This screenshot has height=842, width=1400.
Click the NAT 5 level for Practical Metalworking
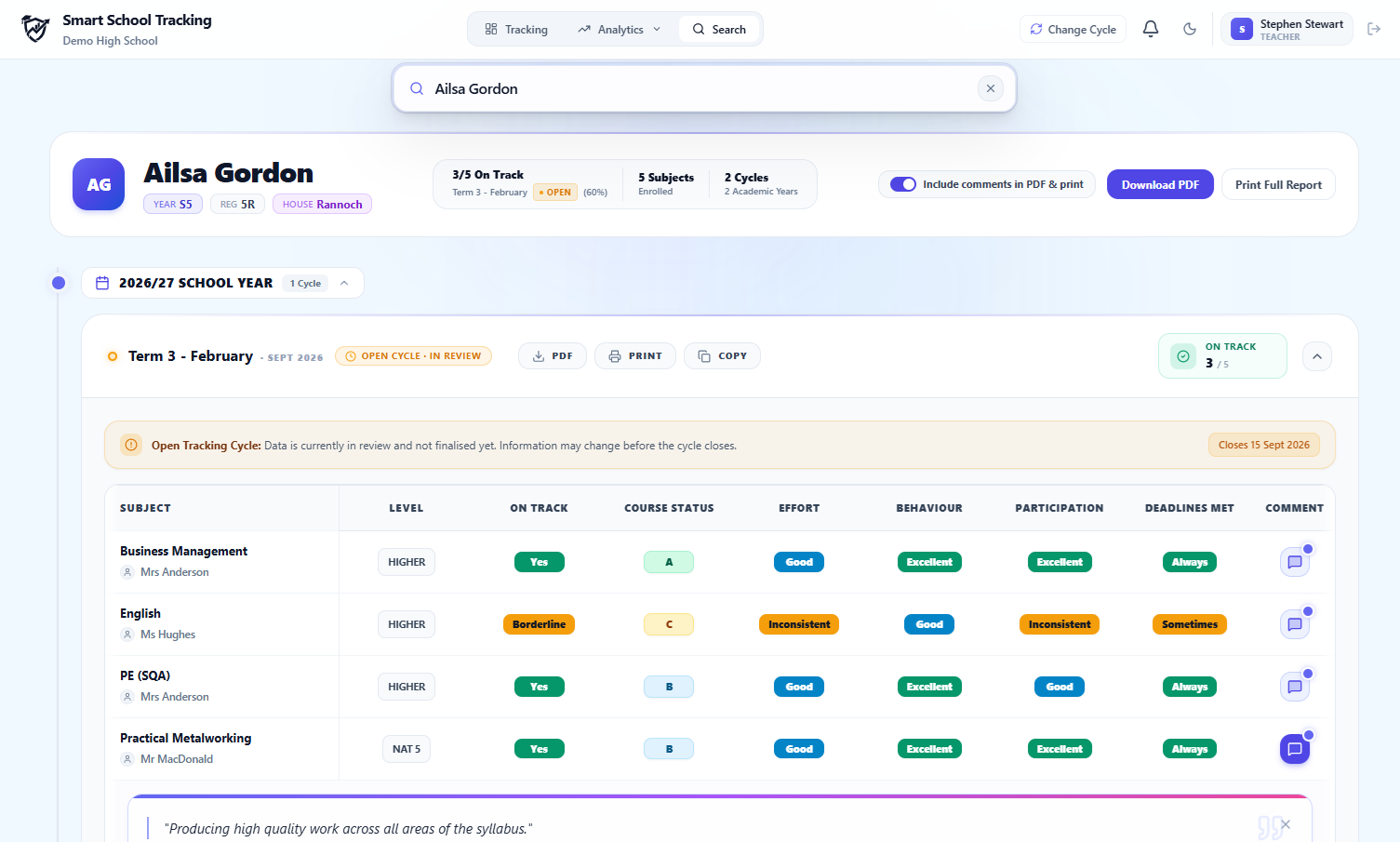407,749
